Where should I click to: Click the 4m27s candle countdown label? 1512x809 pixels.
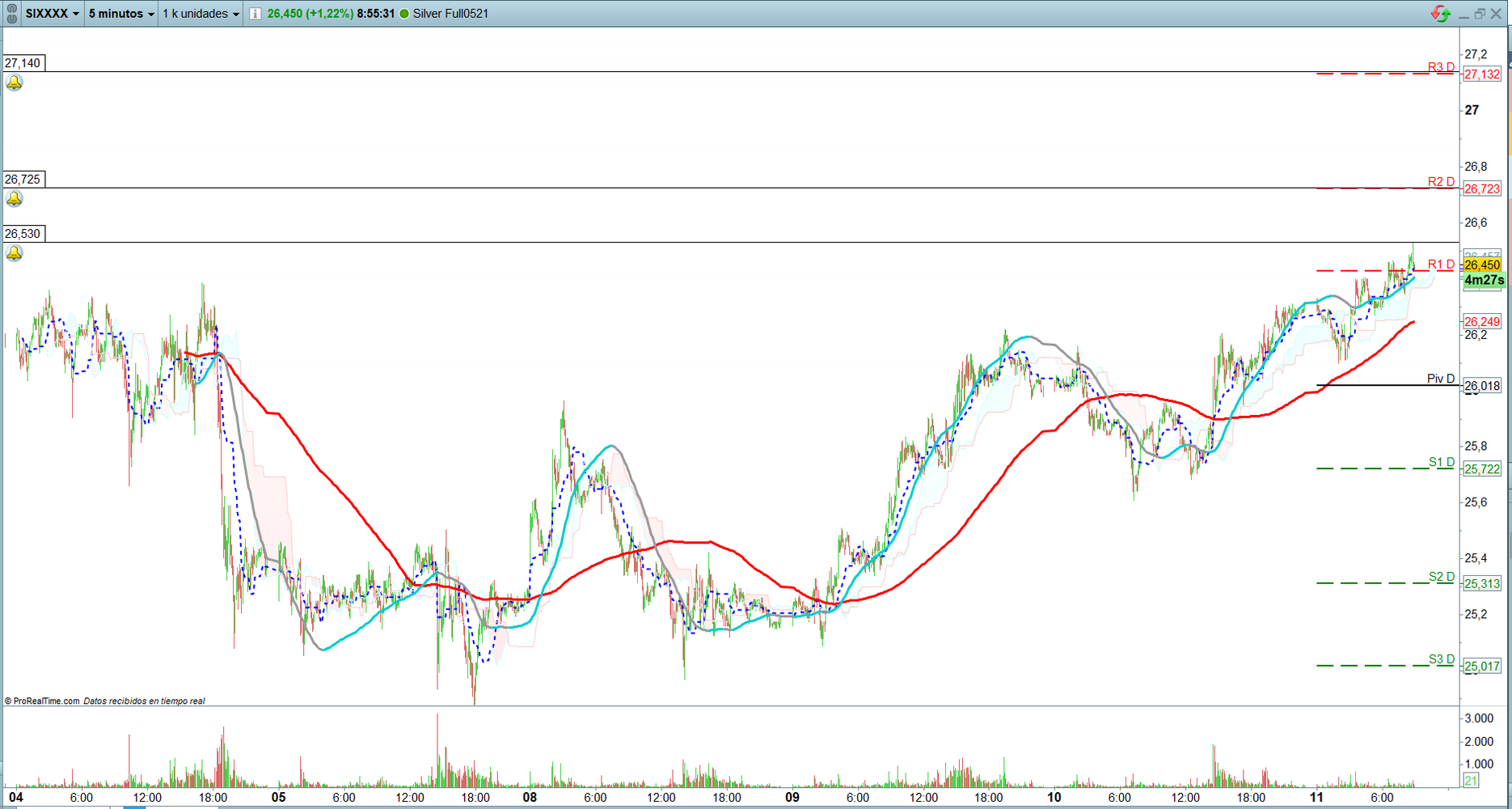click(1484, 280)
